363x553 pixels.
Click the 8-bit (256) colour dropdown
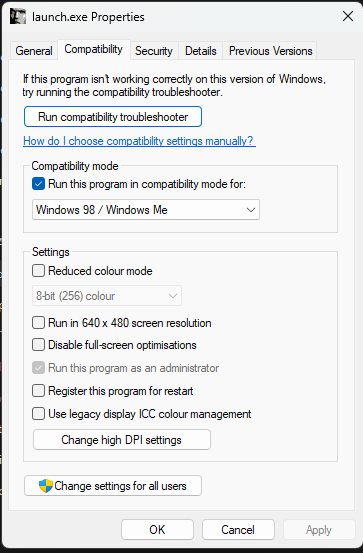pyautogui.click(x=107, y=296)
